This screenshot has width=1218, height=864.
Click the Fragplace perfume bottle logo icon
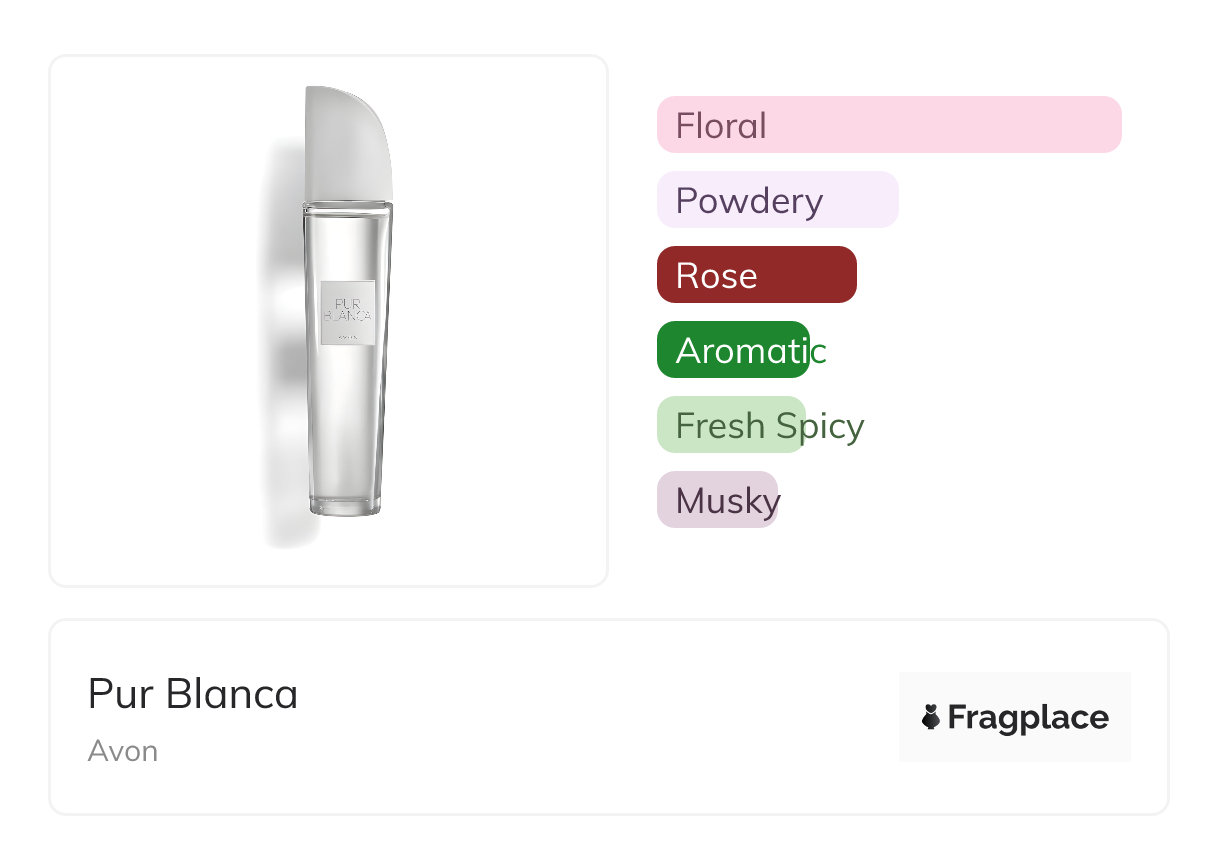tap(932, 717)
